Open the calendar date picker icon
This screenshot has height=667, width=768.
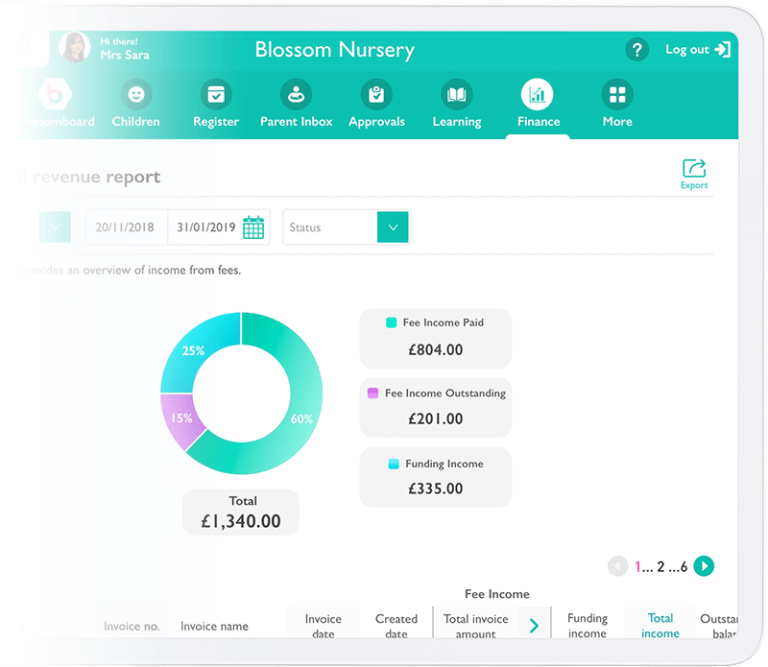pyautogui.click(x=254, y=227)
